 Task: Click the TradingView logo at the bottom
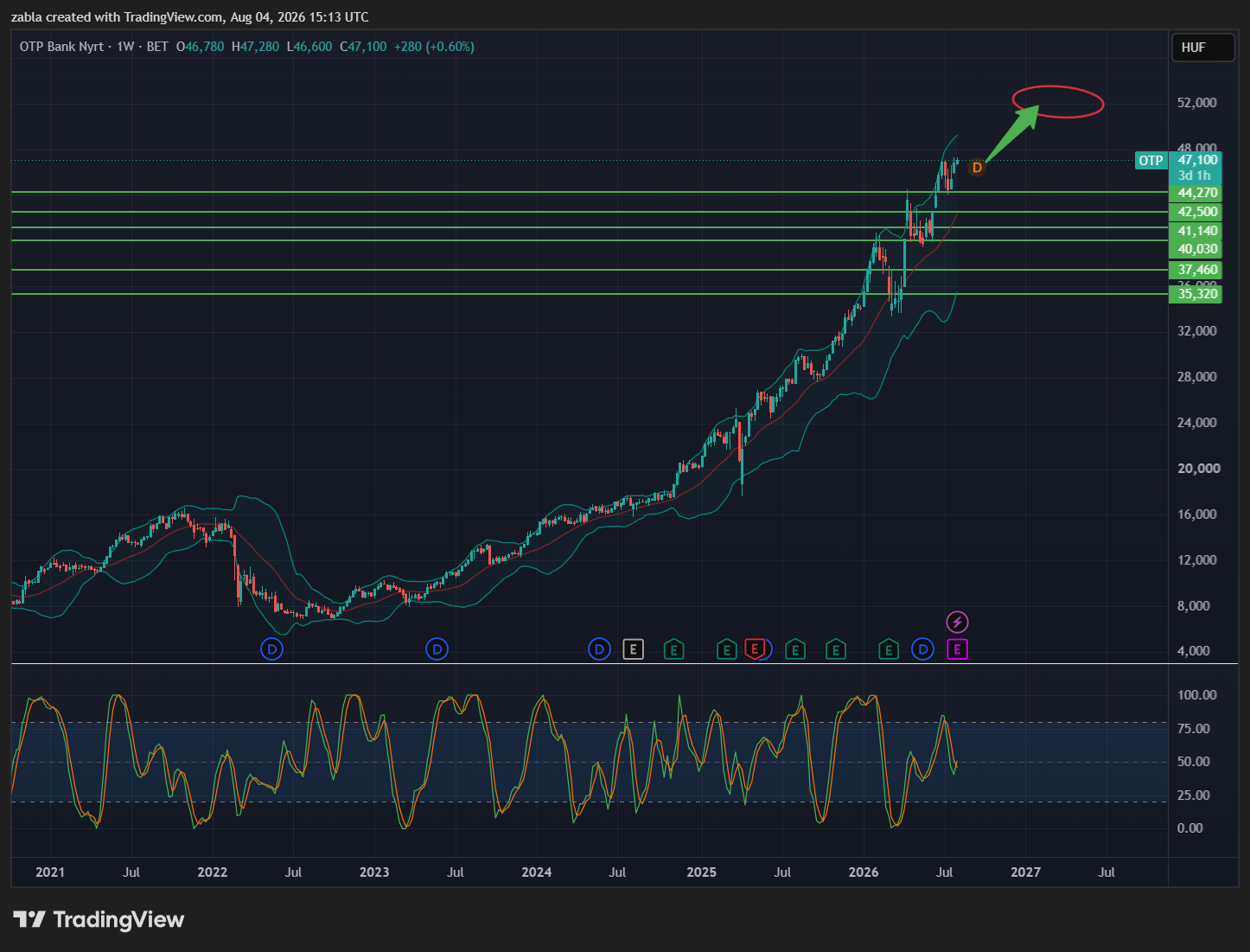[99, 919]
